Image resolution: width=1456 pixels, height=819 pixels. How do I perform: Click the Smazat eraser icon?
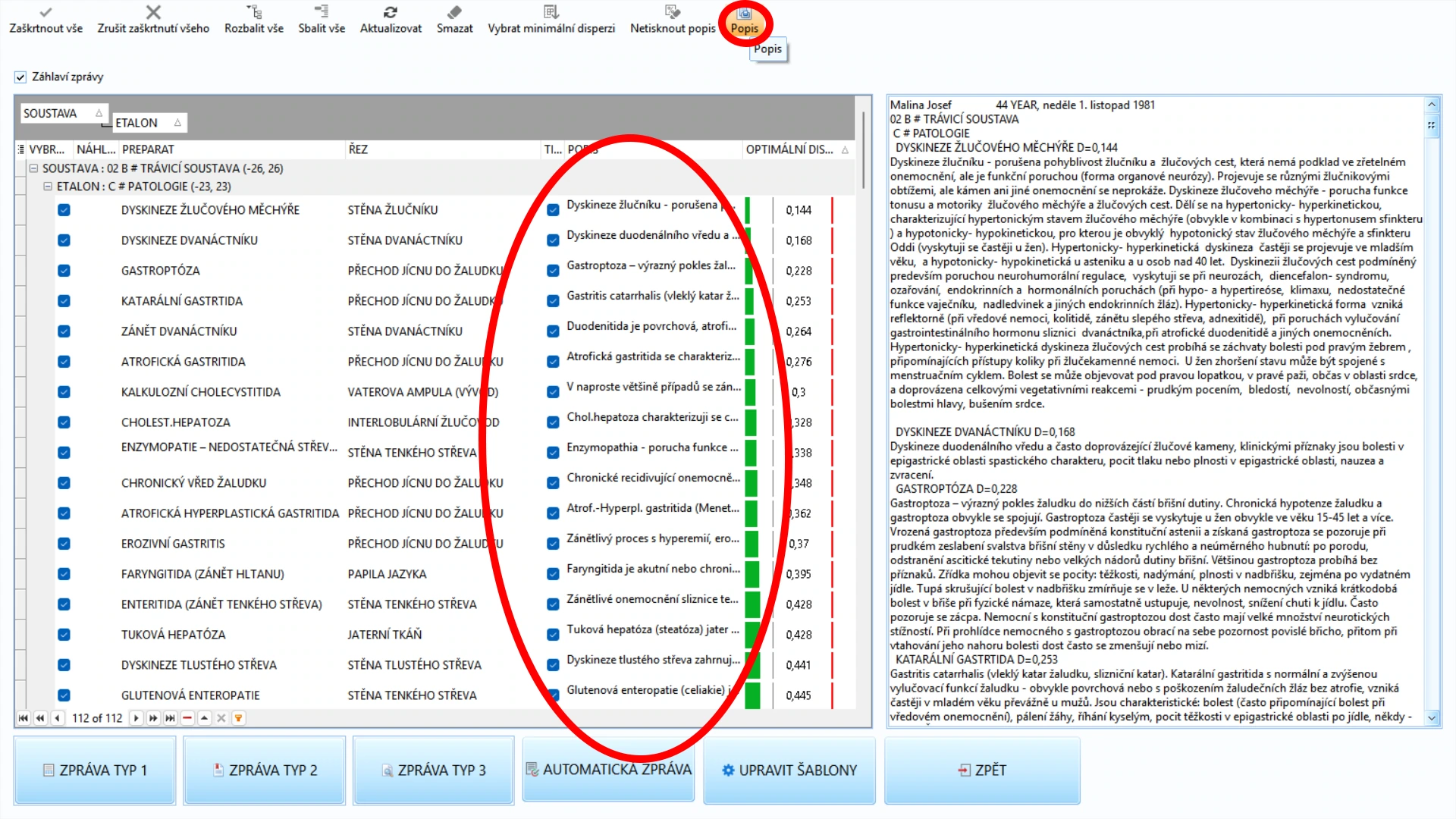[454, 12]
